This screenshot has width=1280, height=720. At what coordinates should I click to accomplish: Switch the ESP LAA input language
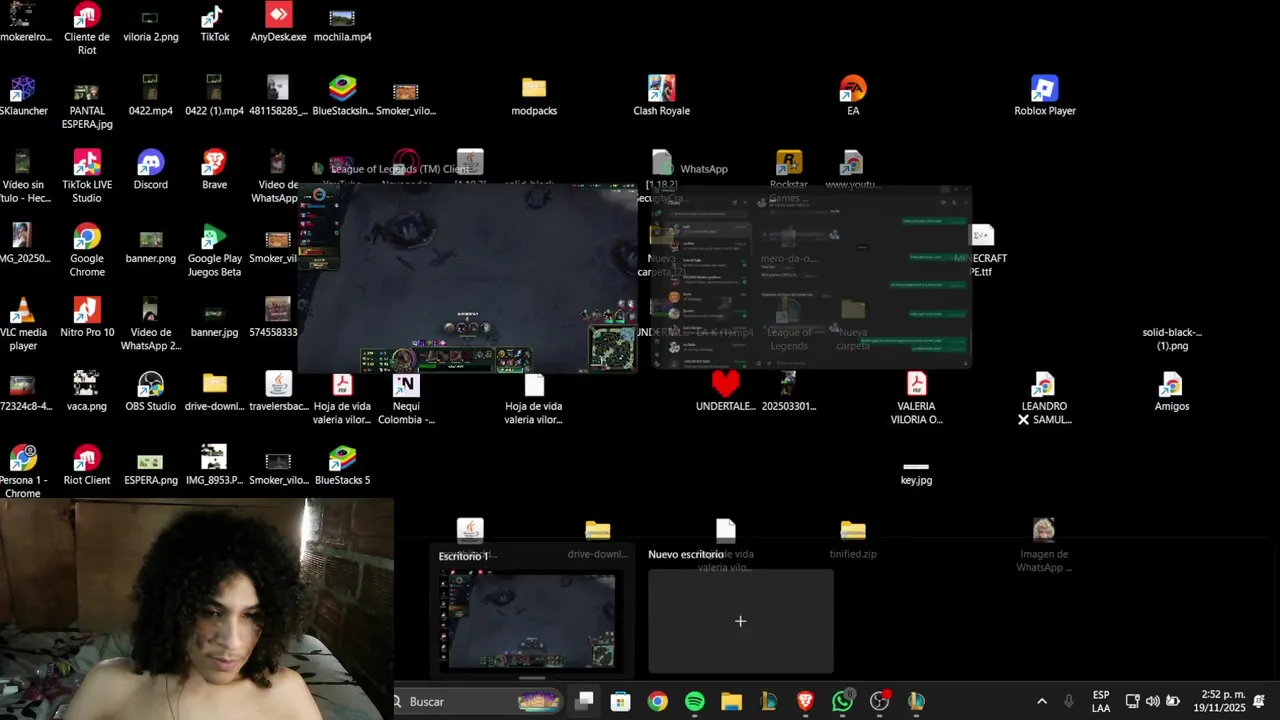coord(1100,701)
